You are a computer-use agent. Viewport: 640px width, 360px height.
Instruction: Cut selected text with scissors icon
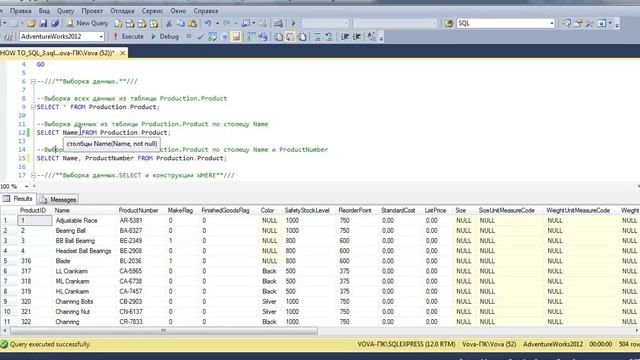(169, 23)
